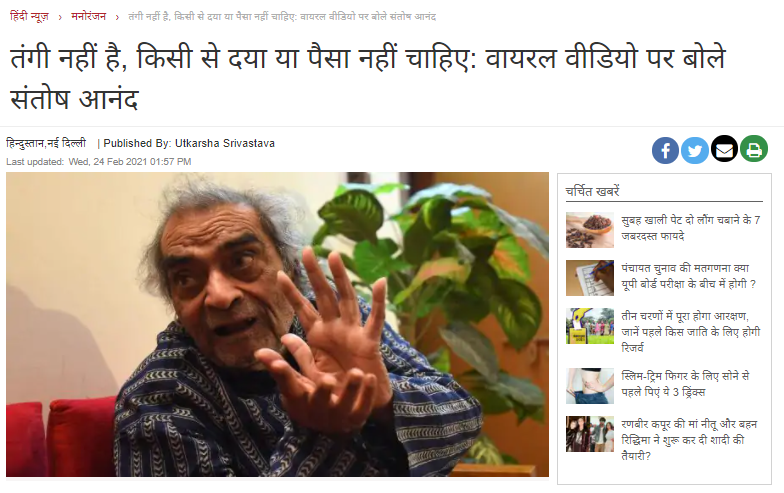Screen dimensions: 784x493
Task: Click the reservation story thumbnail
Action: pyautogui.click(x=590, y=326)
